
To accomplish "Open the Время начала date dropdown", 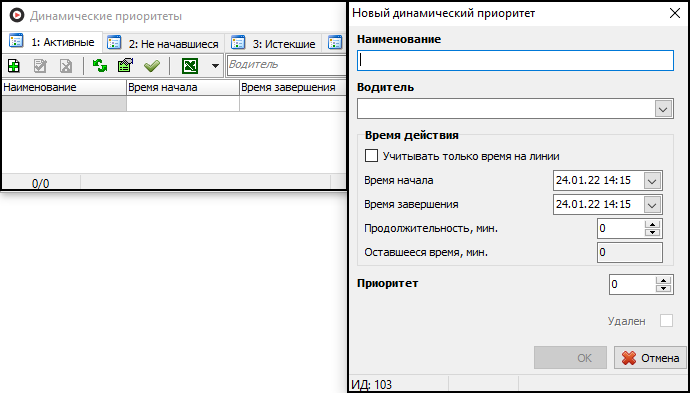I will tap(652, 180).
